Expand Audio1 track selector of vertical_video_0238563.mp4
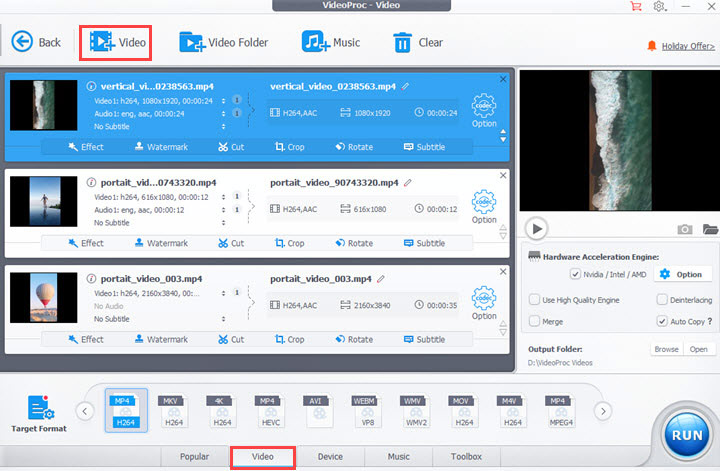 point(224,113)
